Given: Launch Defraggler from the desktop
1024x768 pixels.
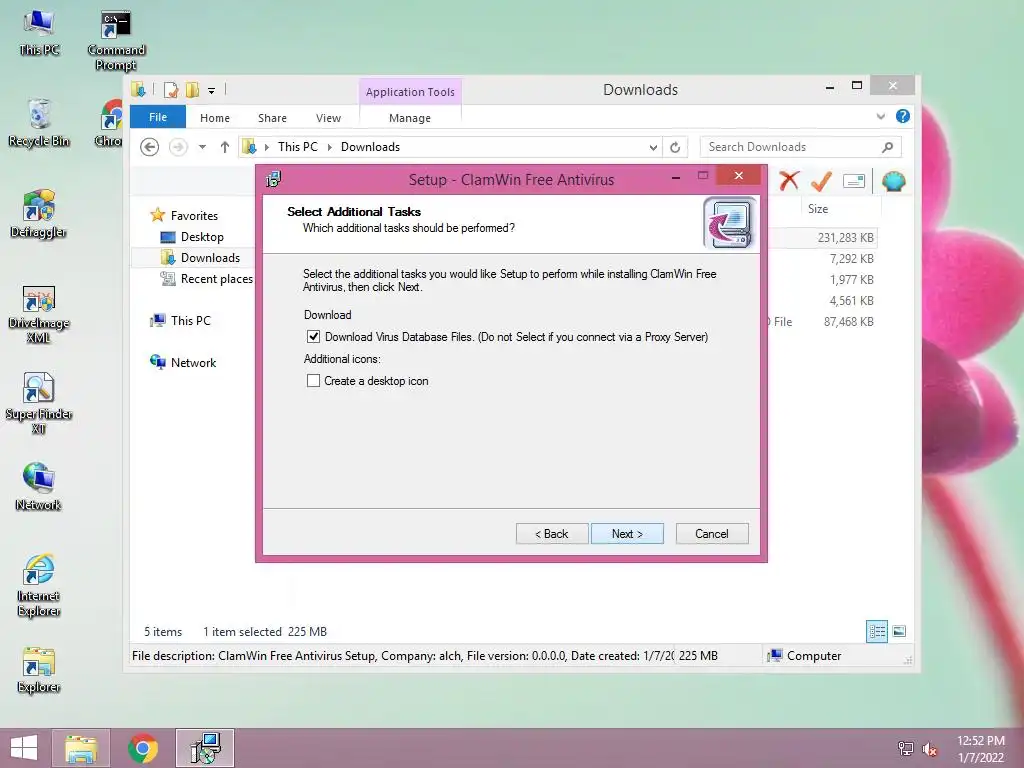Looking at the screenshot, I should (x=39, y=214).
